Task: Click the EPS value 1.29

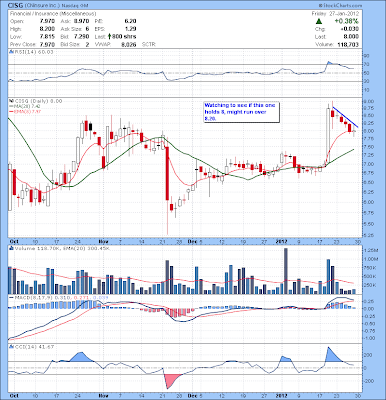Action: pos(130,29)
